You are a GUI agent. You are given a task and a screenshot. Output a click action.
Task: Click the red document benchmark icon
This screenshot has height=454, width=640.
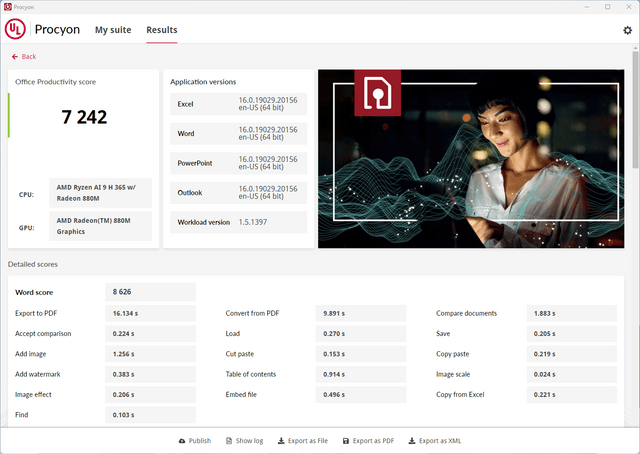coord(378,93)
